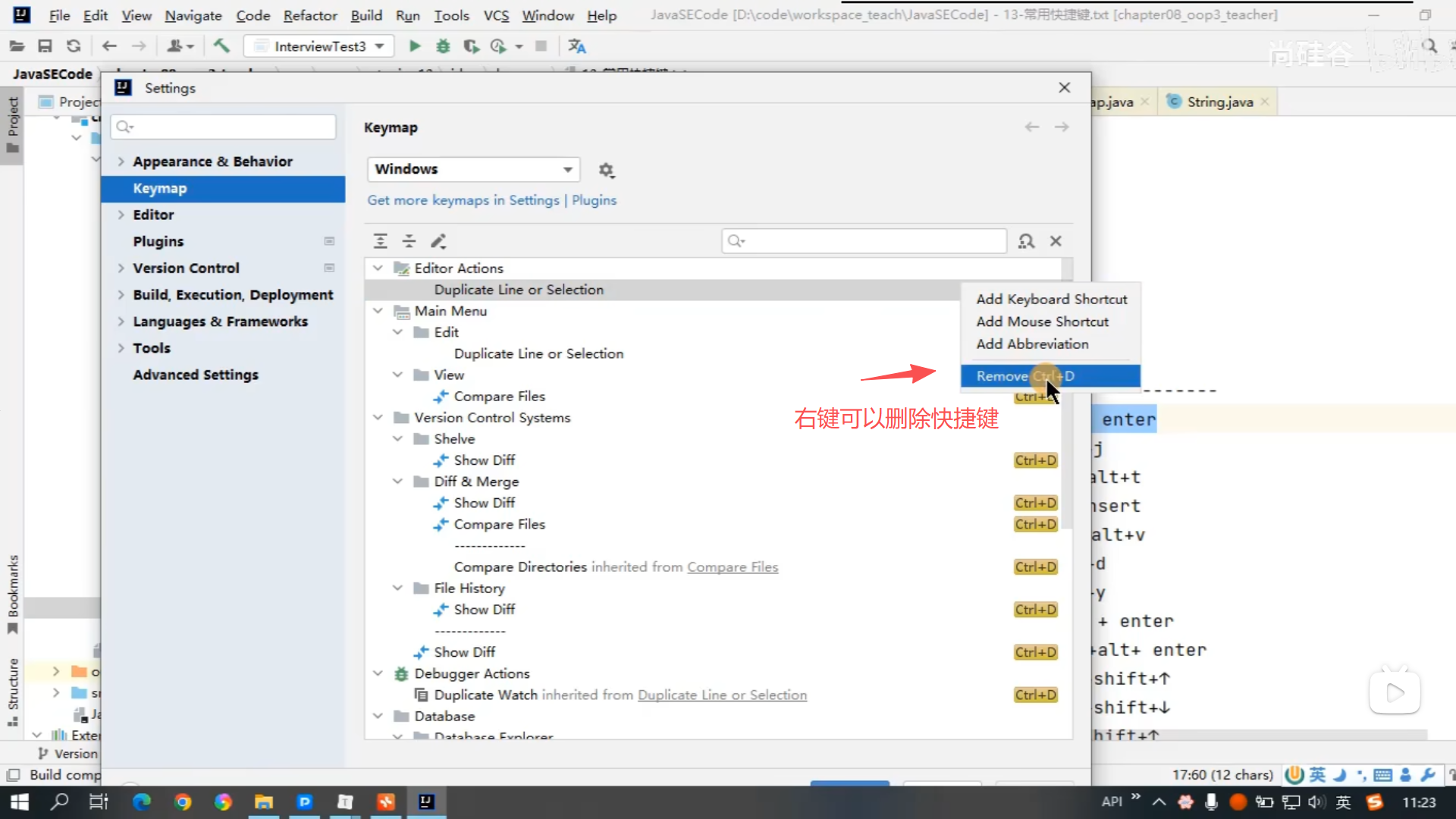1456x819 pixels.
Task: Click the Plugins link under keymap selector
Action: (594, 200)
